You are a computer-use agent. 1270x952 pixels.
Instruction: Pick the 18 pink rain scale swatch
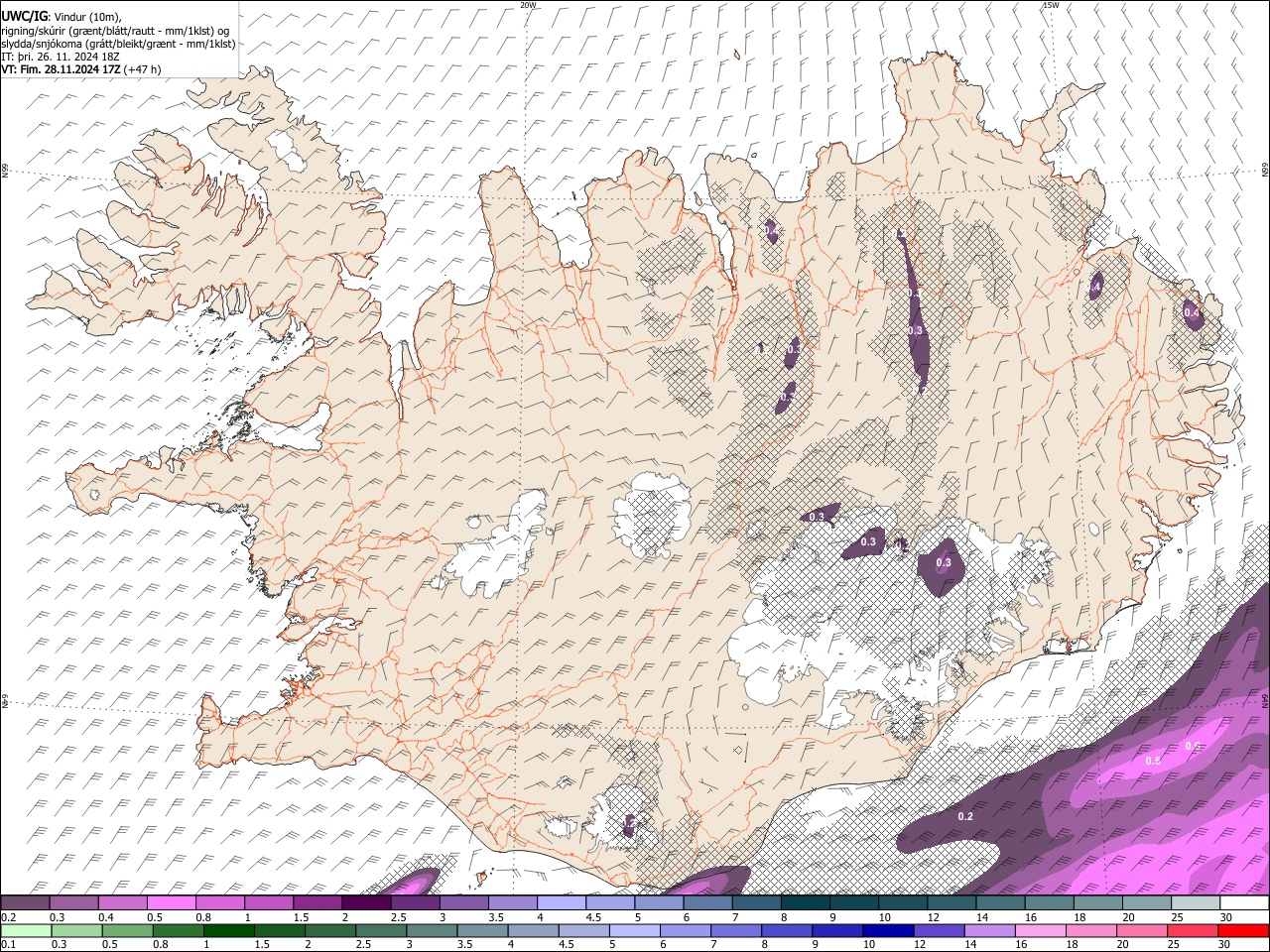1092,930
